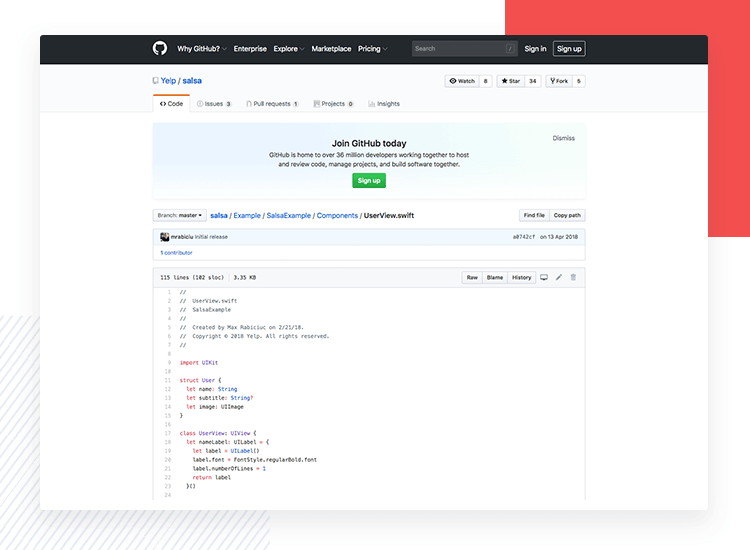
Task: Open Branch: master selector
Action: pos(179,215)
